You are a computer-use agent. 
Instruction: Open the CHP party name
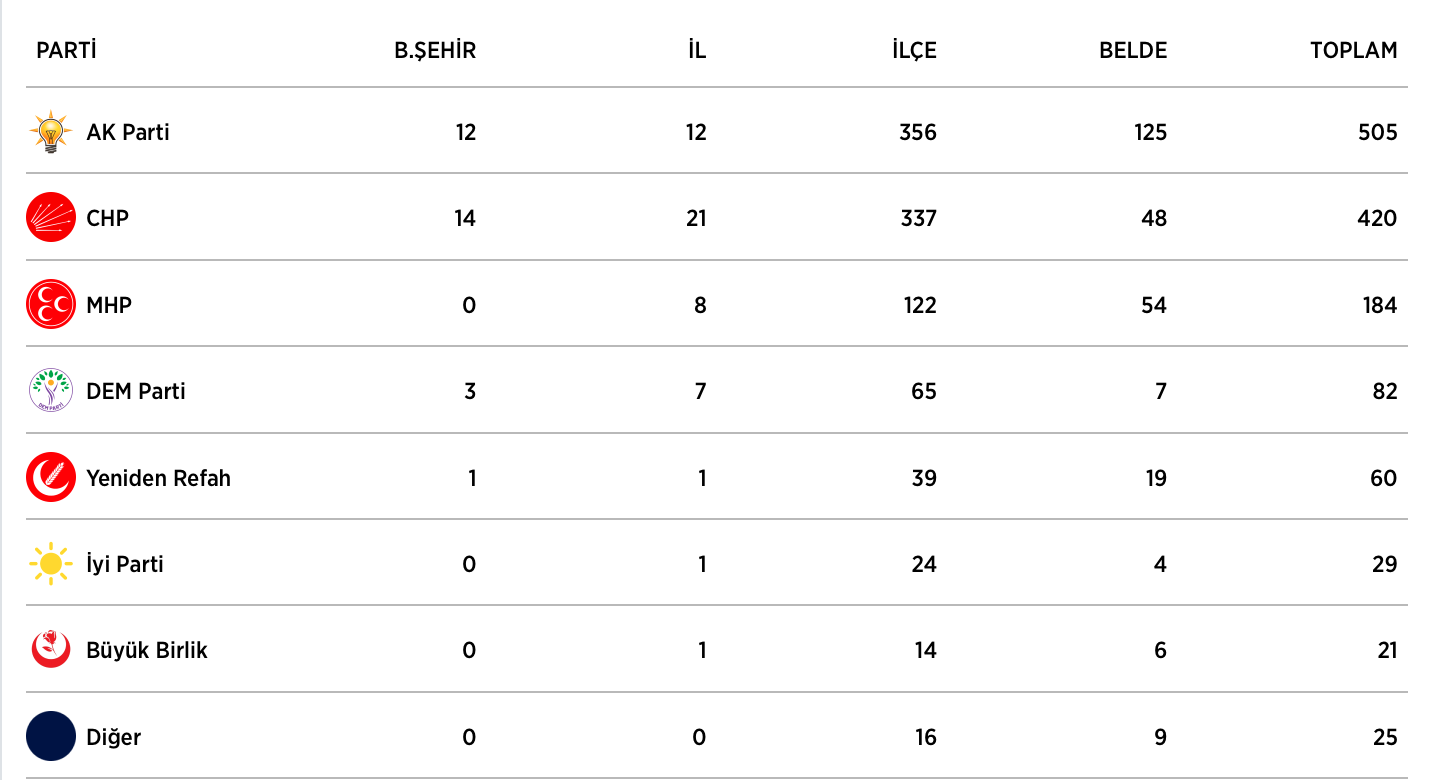108,218
